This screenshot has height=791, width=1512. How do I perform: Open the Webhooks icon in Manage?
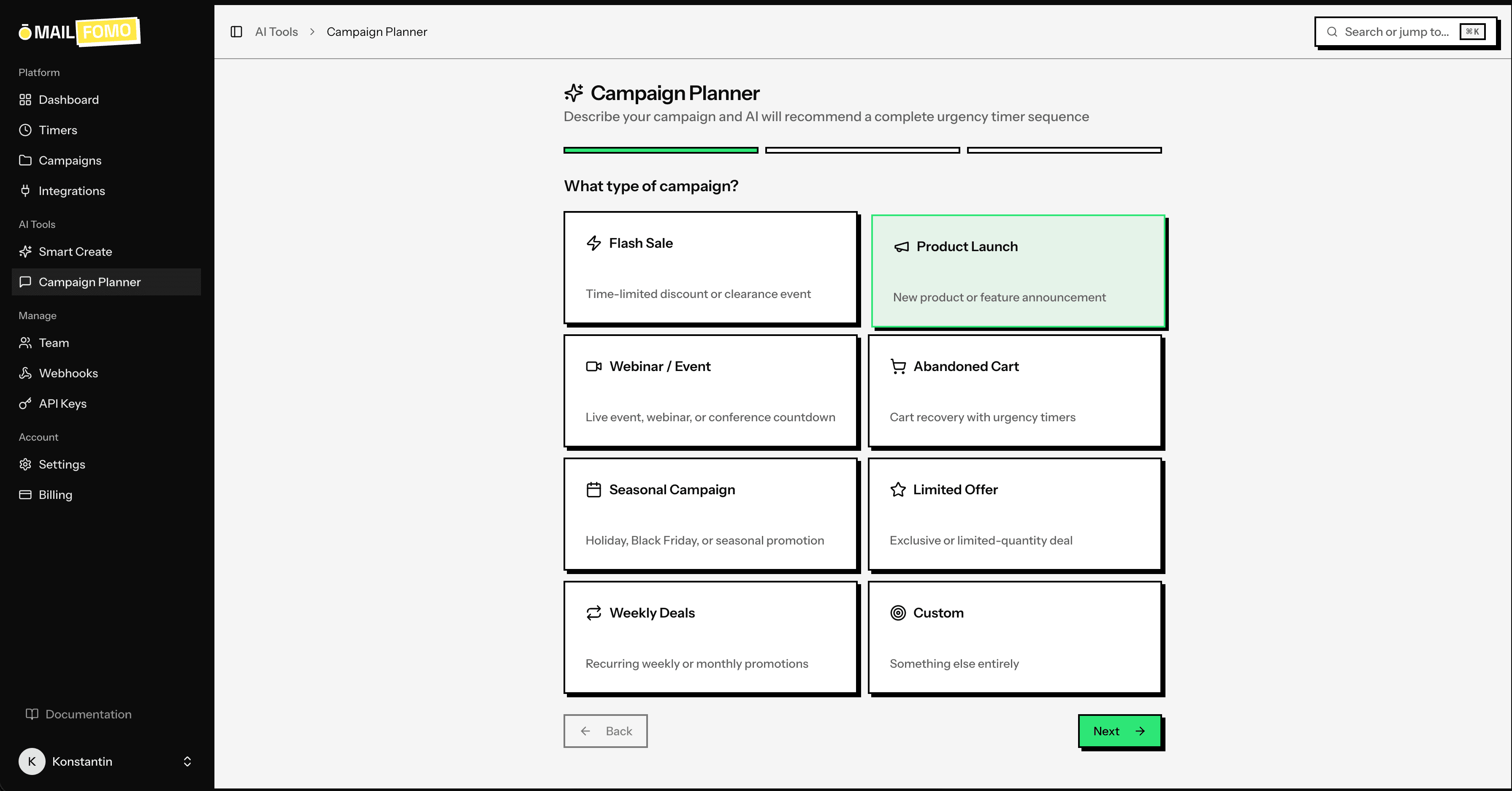pos(26,373)
